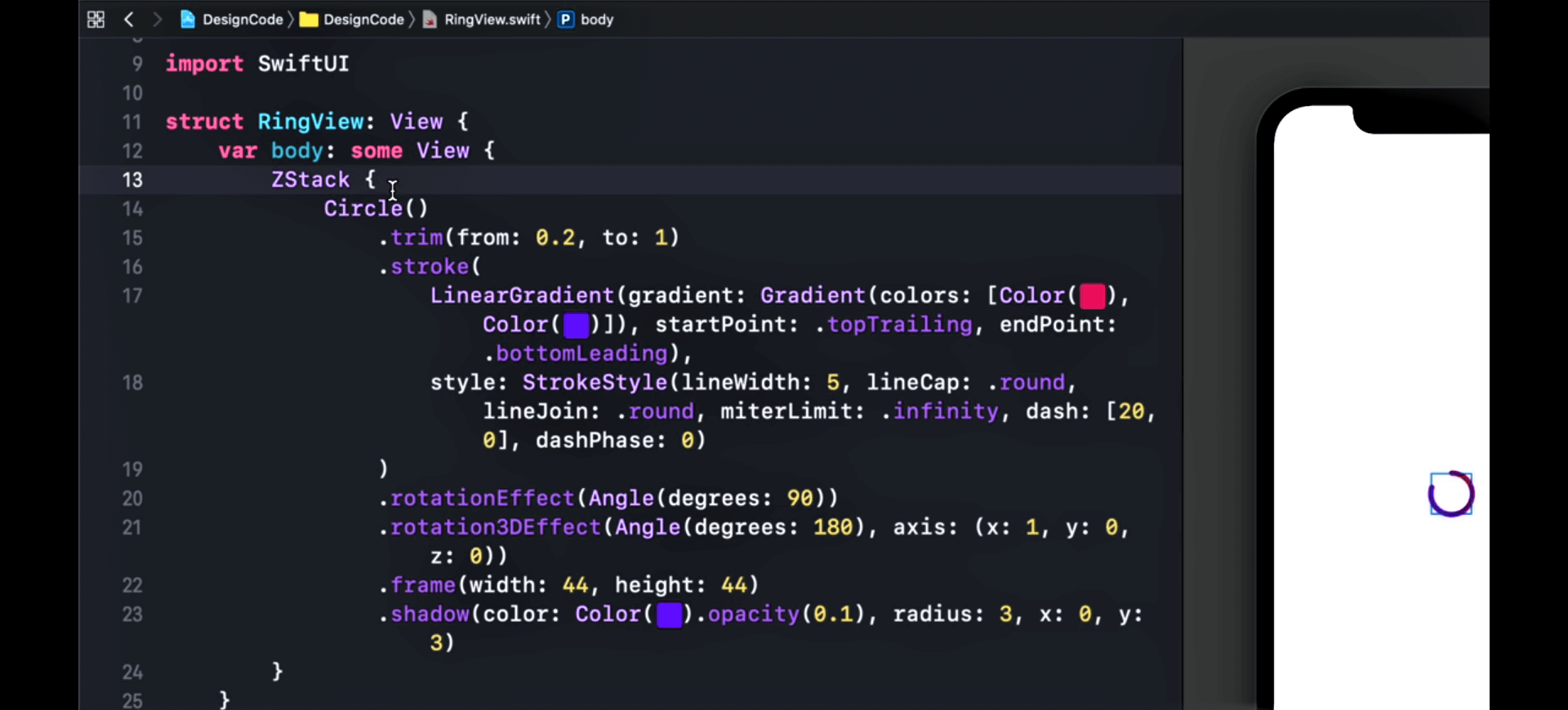
Task: Click the 'stroke' modifier
Action: pos(430,266)
